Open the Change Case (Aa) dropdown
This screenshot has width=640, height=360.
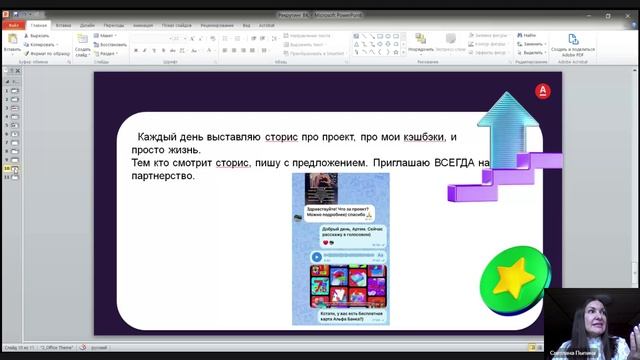[195, 51]
